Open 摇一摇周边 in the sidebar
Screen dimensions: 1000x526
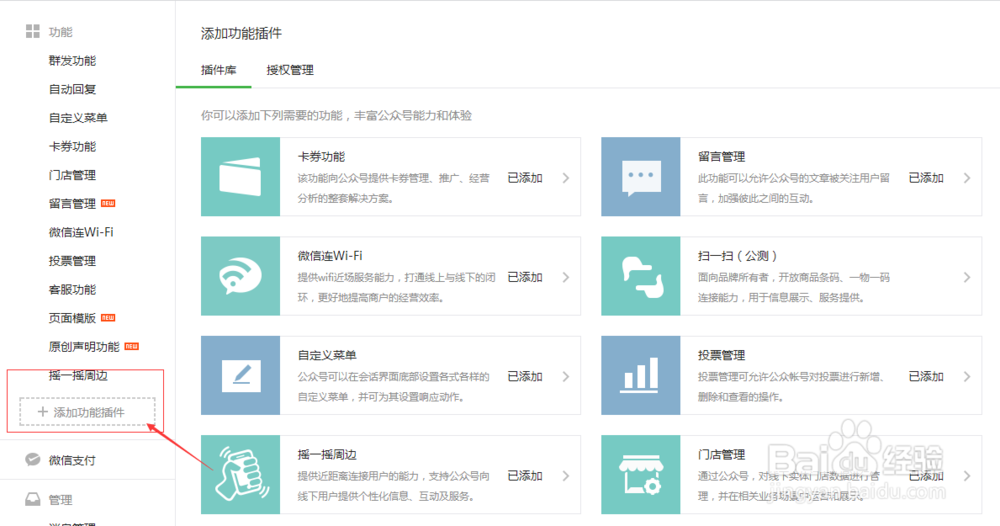point(78,376)
